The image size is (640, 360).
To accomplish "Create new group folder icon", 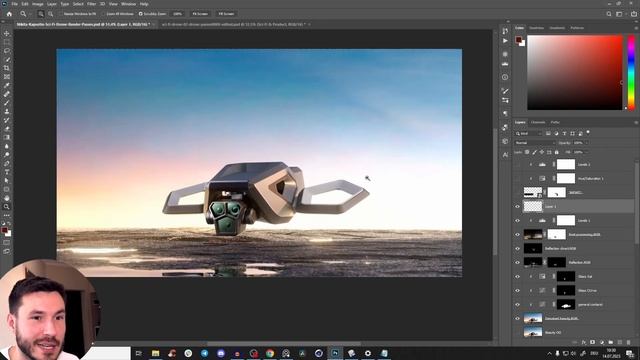I will tap(611, 342).
